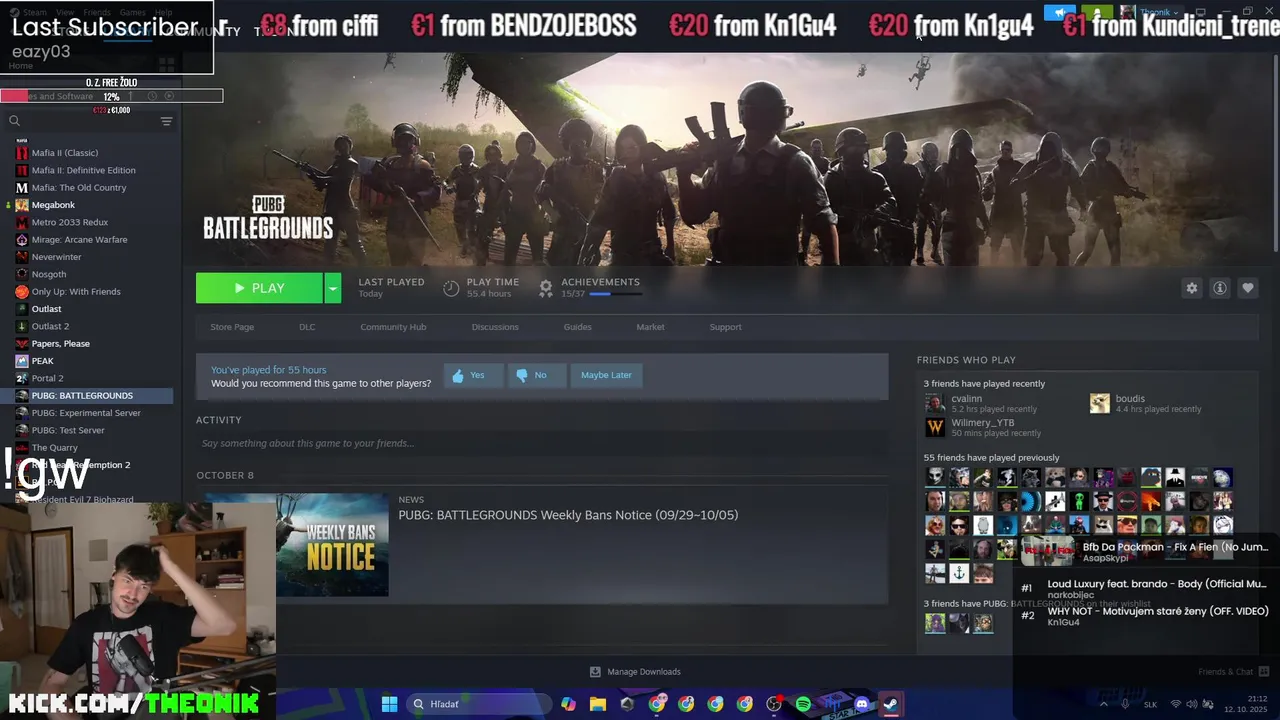Favorite PUBG with the heart icon

(x=1247, y=288)
